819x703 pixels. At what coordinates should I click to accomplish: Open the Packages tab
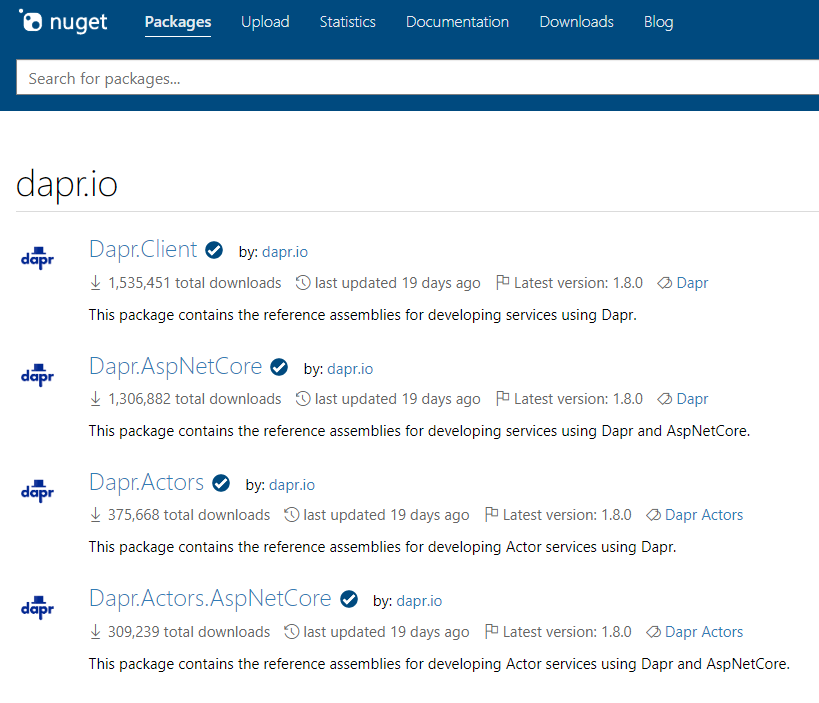point(178,22)
